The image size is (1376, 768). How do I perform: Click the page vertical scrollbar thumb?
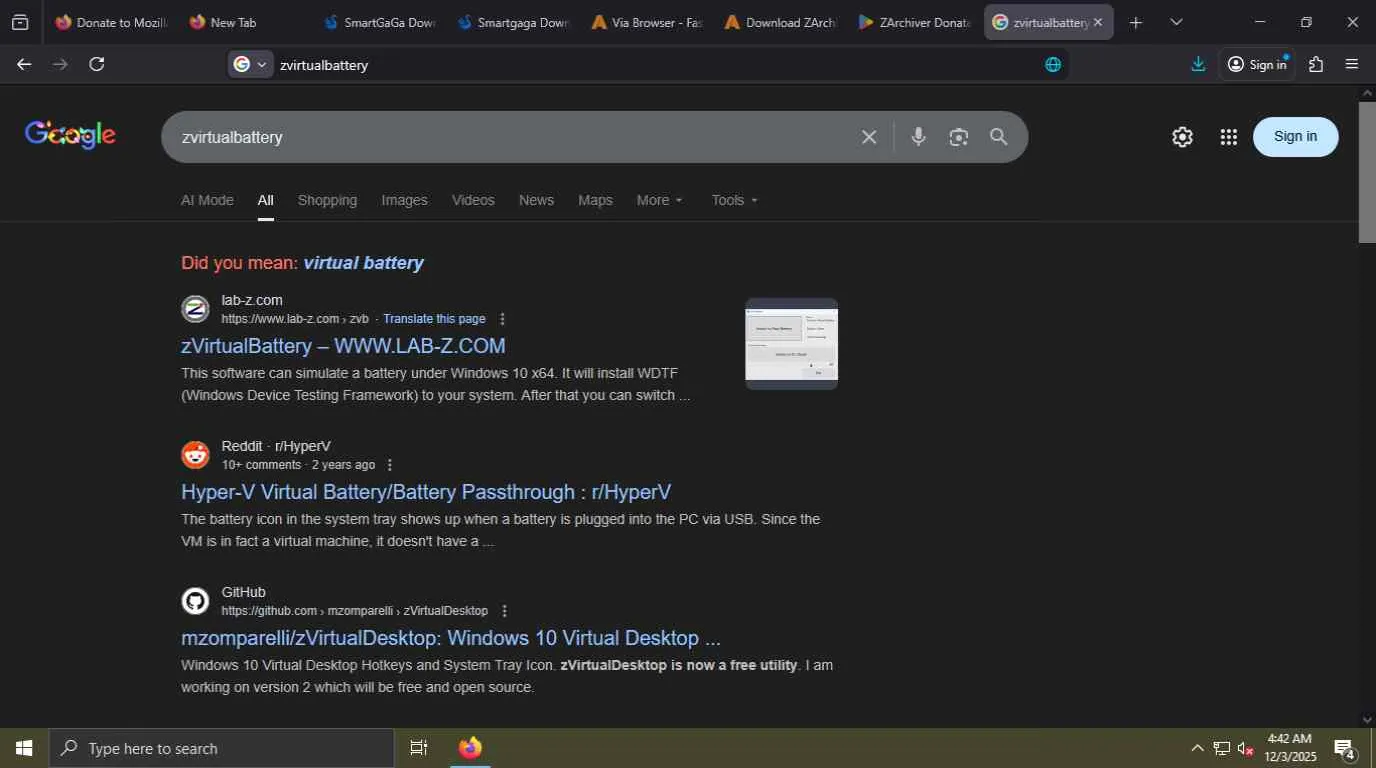pos(1367,170)
